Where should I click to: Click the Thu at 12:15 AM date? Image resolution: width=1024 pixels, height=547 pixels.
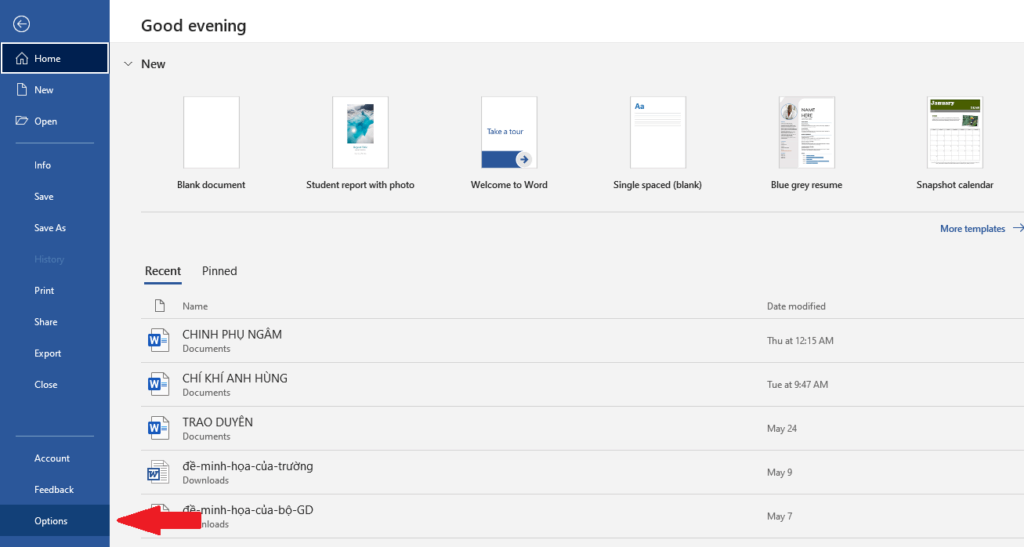pyautogui.click(x=800, y=341)
